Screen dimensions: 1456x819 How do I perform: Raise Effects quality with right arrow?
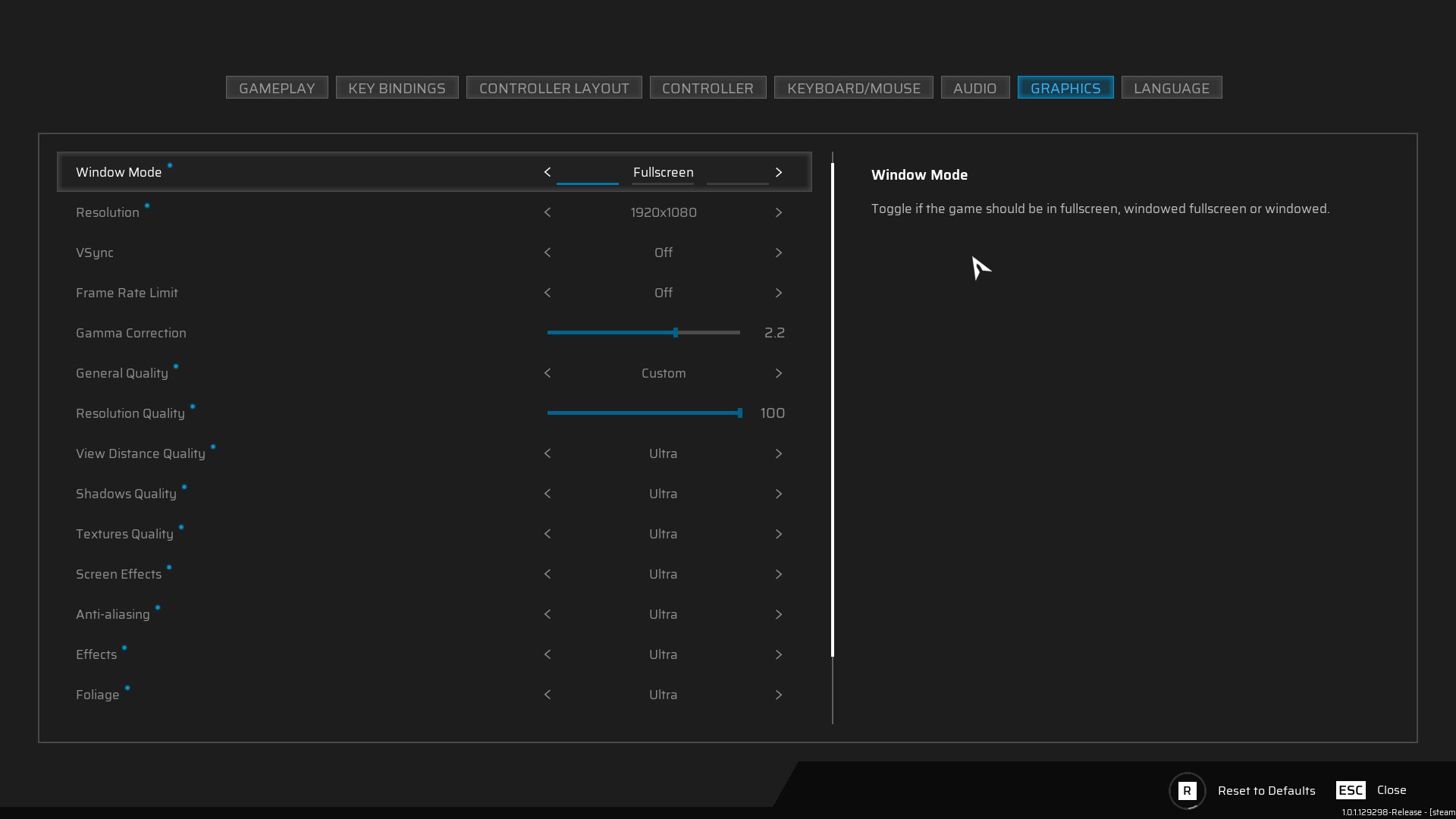coord(778,654)
